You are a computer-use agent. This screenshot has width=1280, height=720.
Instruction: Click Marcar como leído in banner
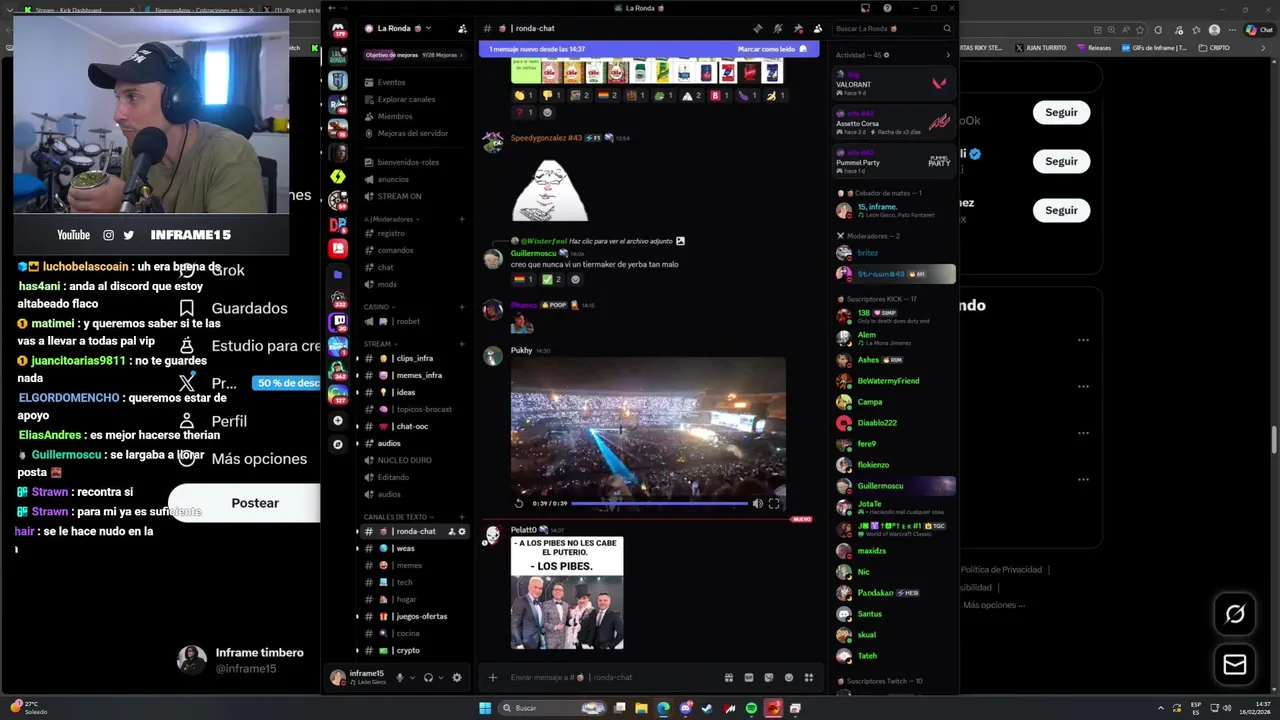point(772,49)
